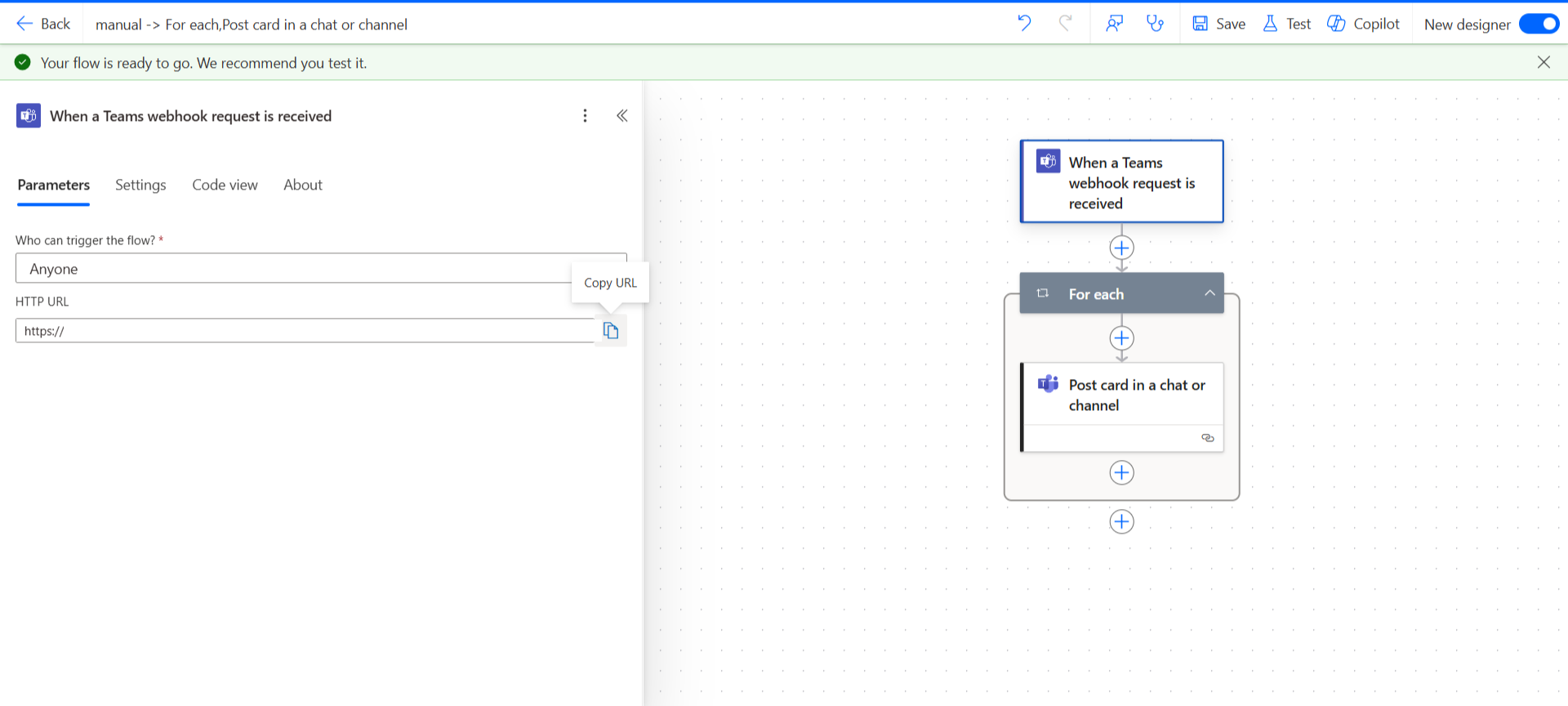Collapse the trigger details panel
Screen dimensions: 1568x706
pyautogui.click(x=621, y=116)
